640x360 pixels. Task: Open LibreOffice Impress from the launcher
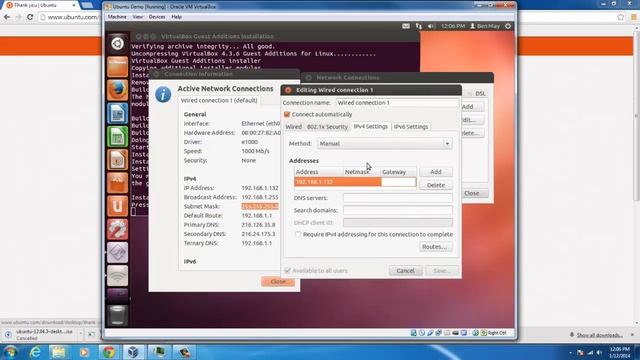click(x=118, y=160)
